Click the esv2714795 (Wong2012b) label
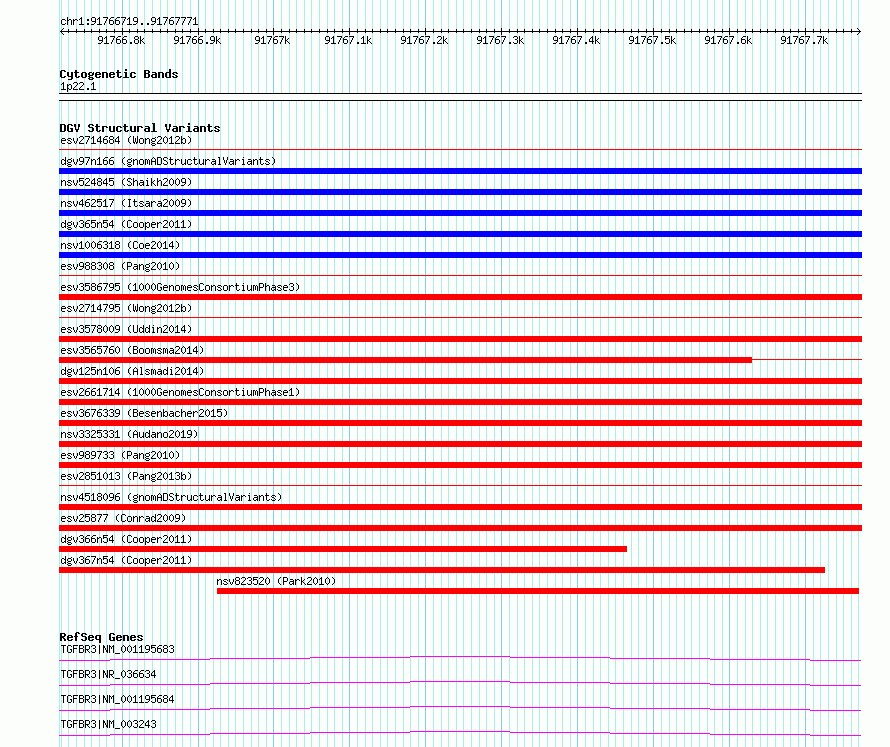 (x=126, y=308)
